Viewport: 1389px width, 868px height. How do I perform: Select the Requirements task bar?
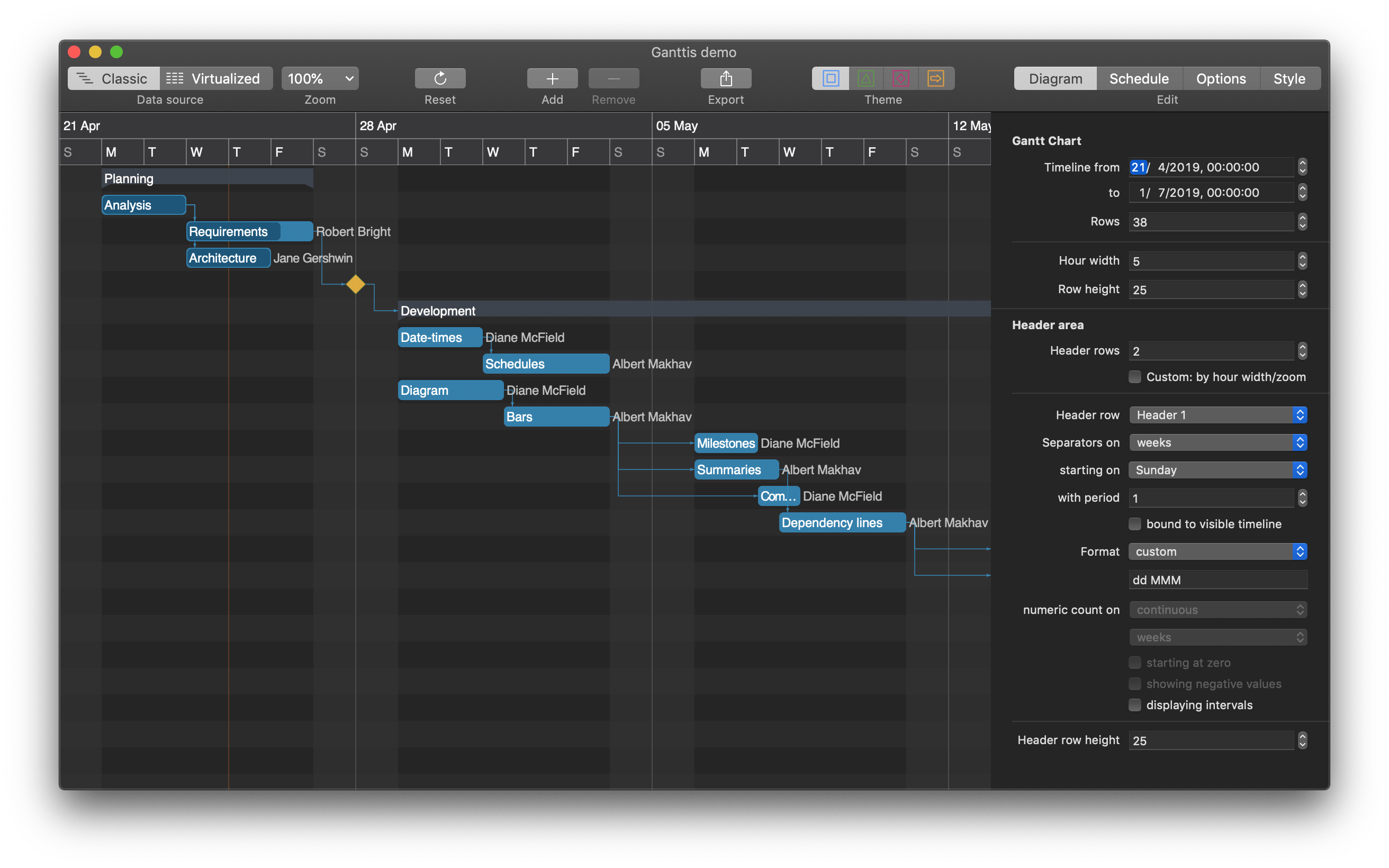point(250,231)
